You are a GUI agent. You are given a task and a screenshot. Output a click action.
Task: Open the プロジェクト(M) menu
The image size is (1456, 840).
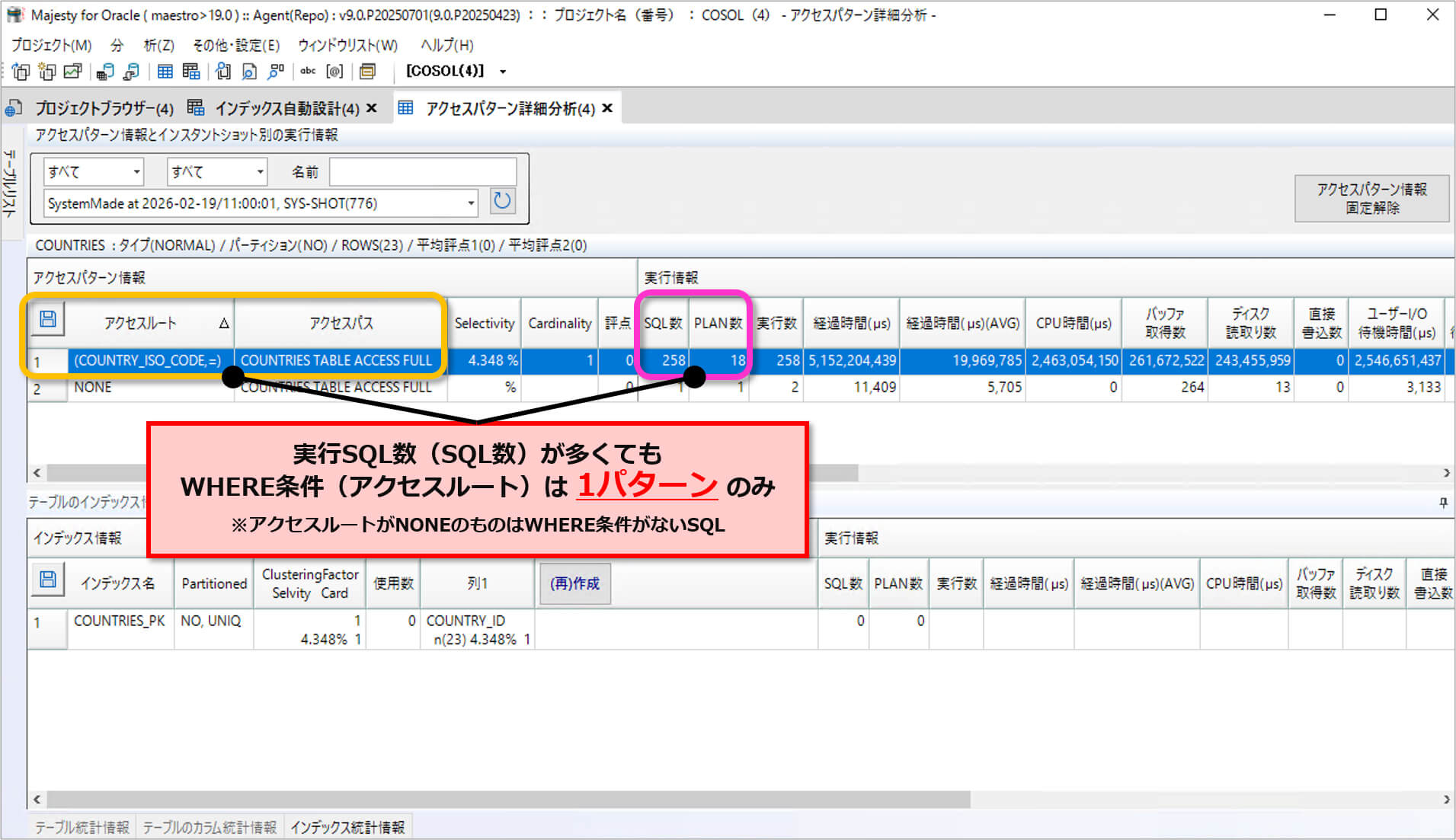coord(51,45)
